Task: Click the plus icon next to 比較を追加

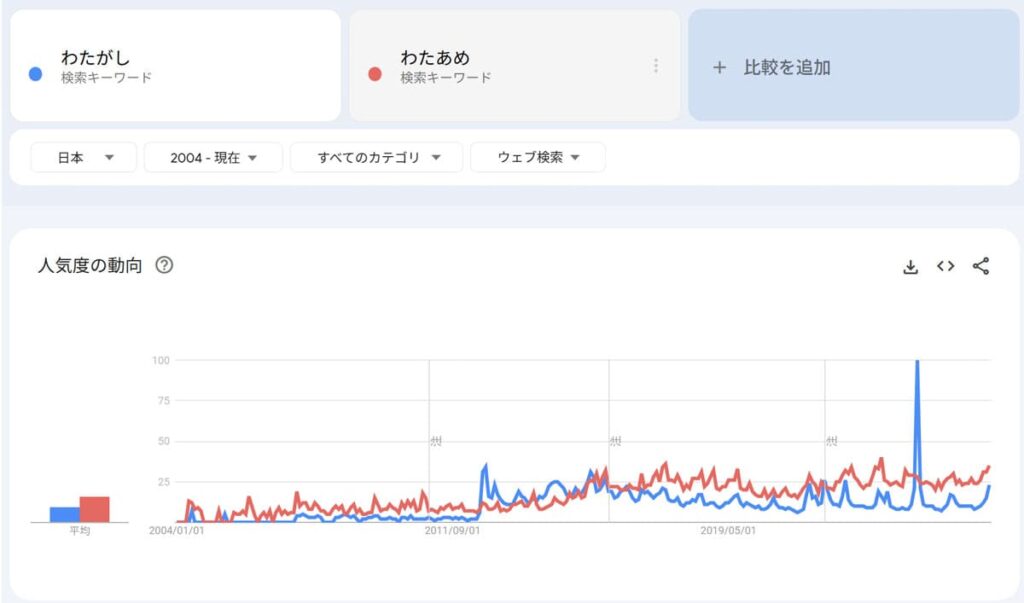Action: coord(719,67)
